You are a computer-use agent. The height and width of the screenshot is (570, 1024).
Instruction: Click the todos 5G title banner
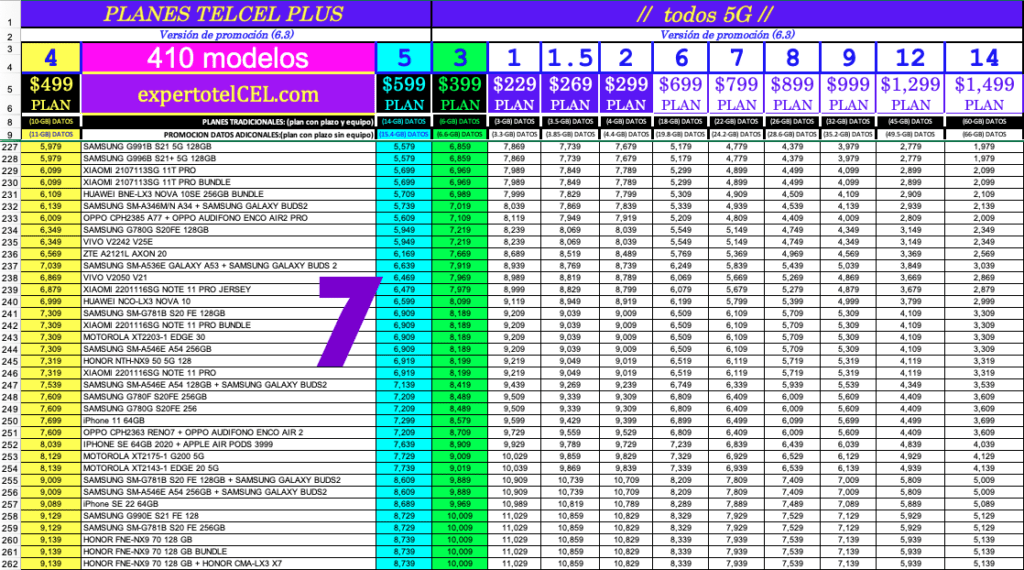726,14
